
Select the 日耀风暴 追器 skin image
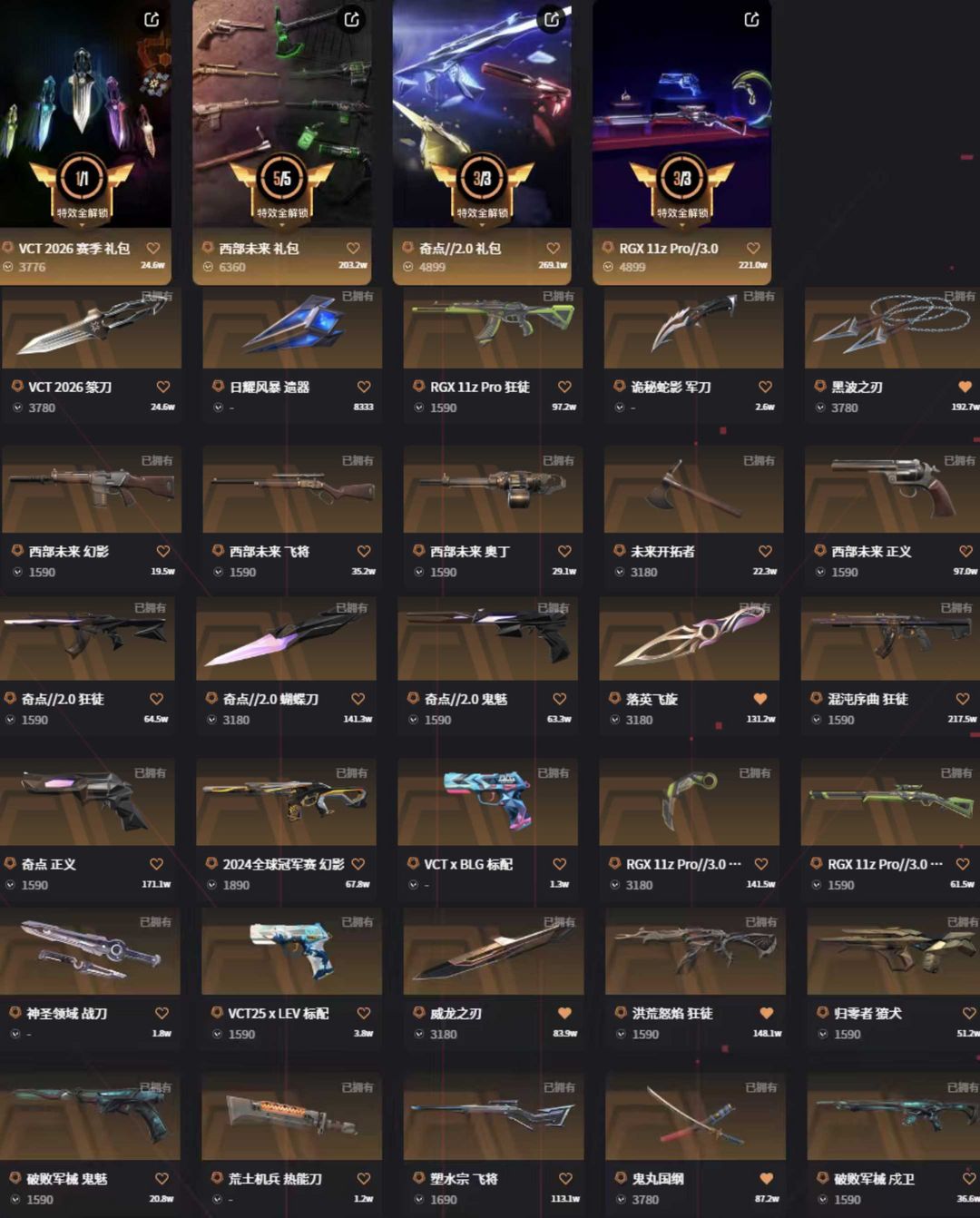coord(292,328)
